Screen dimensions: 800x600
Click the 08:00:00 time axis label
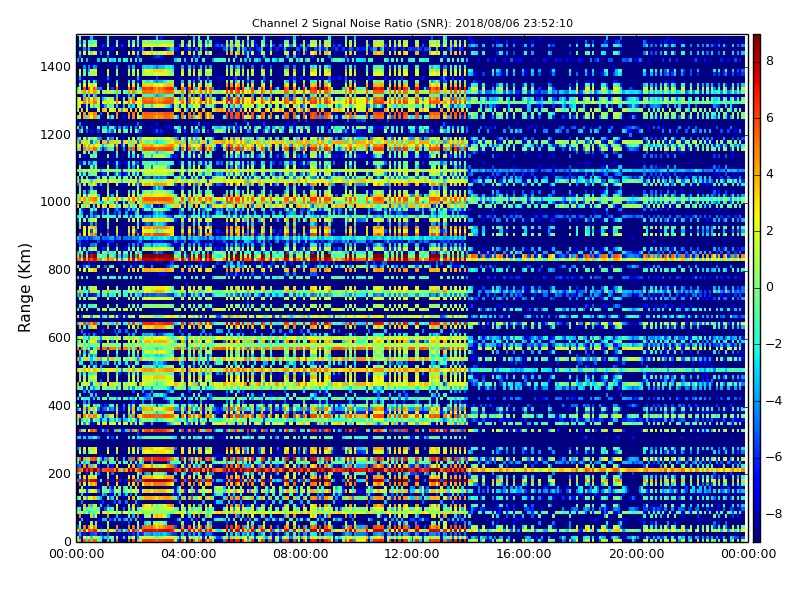click(301, 554)
